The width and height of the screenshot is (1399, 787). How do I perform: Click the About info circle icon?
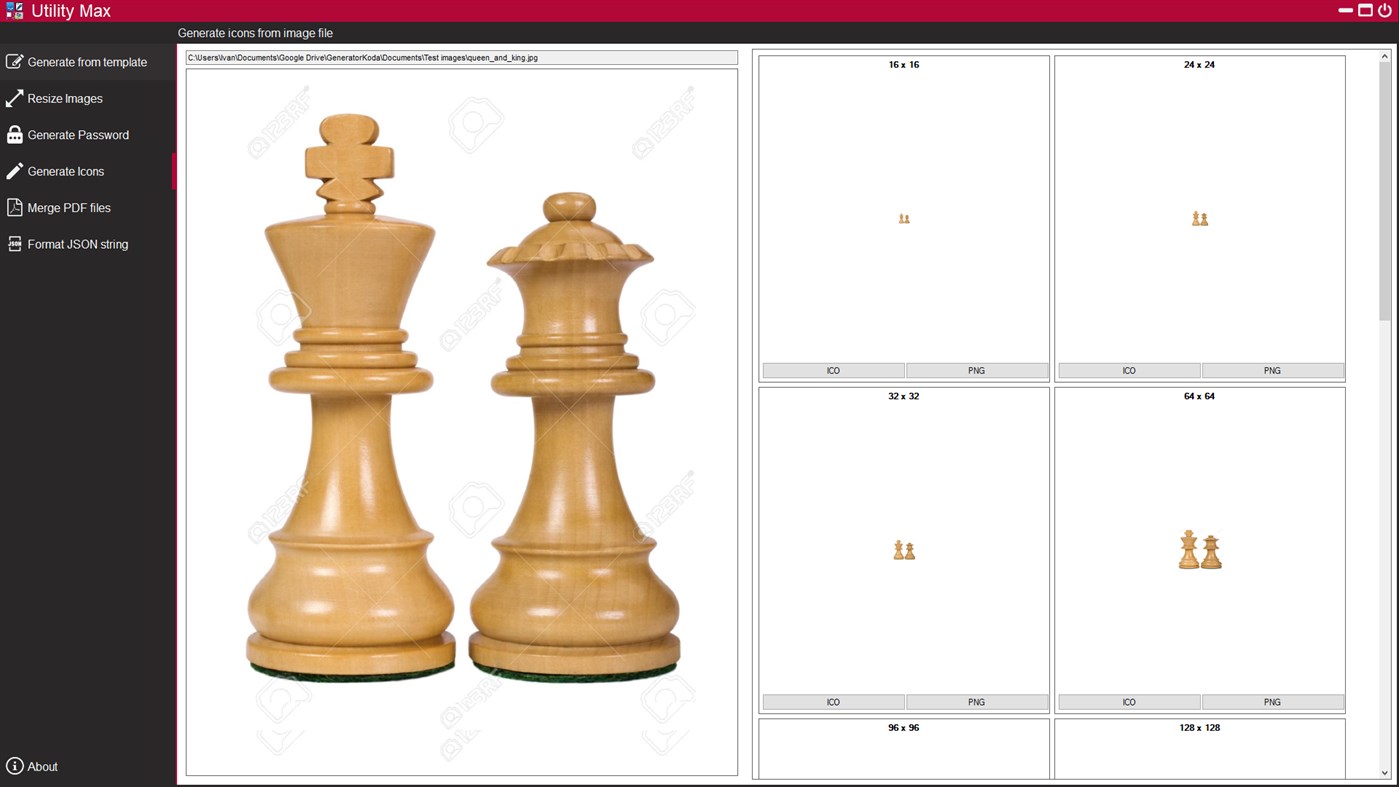(14, 766)
